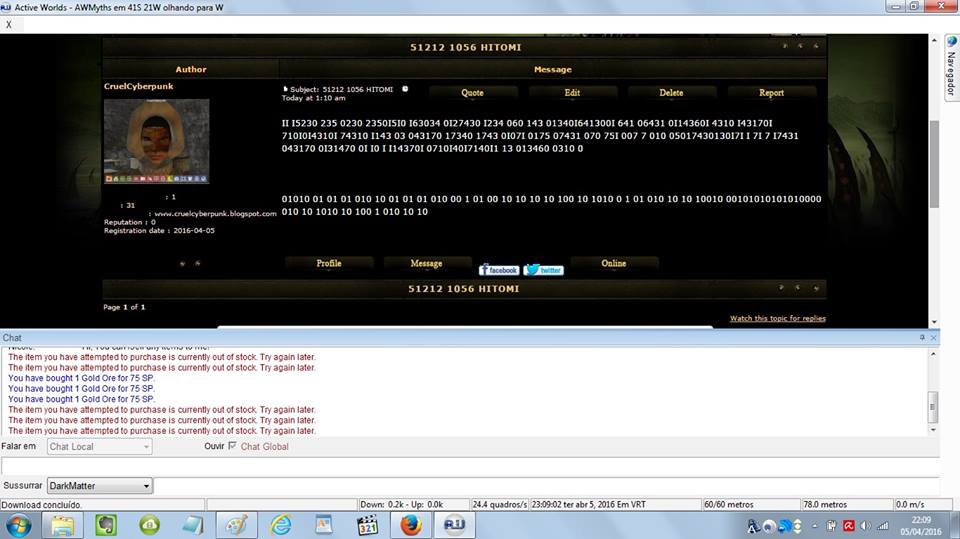960x539 pixels.
Task: Click the Twitter share icon
Action: click(544, 270)
